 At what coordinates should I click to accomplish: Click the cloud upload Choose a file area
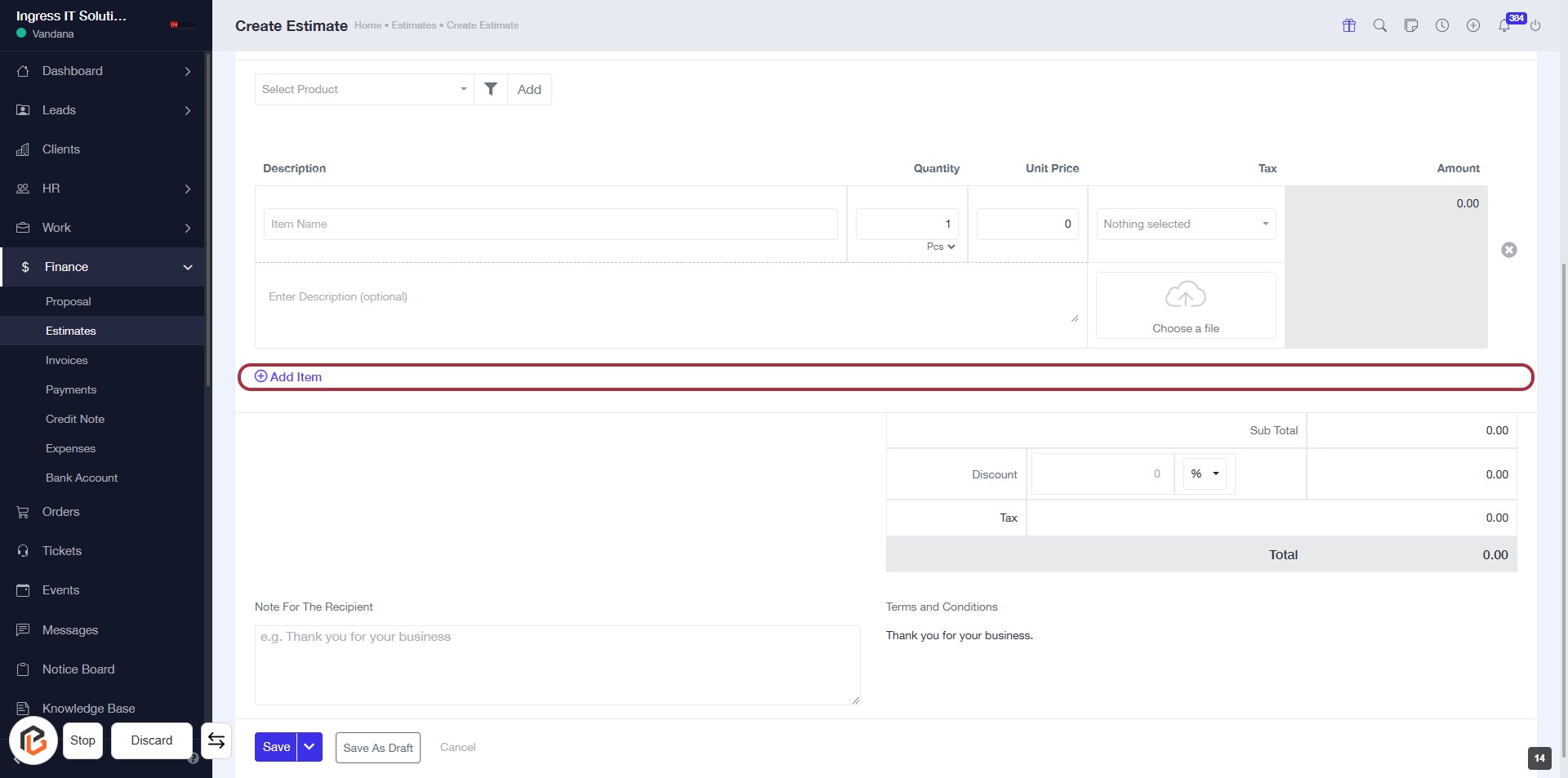[1185, 305]
